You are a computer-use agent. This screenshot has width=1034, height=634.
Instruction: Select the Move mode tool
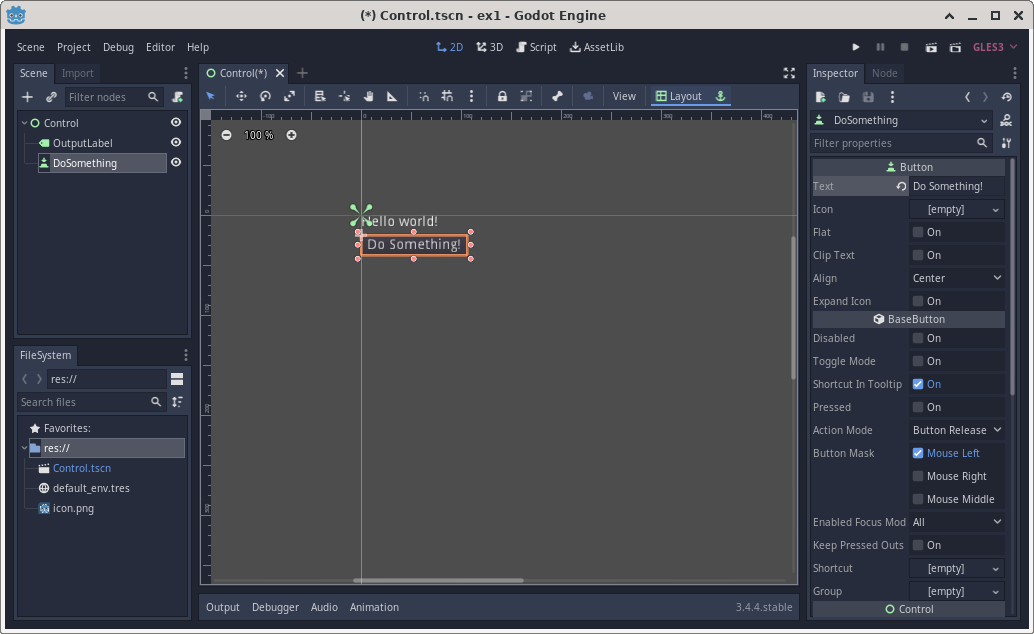(241, 96)
